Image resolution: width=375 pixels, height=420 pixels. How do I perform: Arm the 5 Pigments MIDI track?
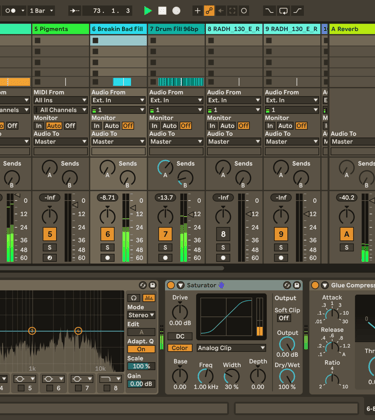(50, 258)
